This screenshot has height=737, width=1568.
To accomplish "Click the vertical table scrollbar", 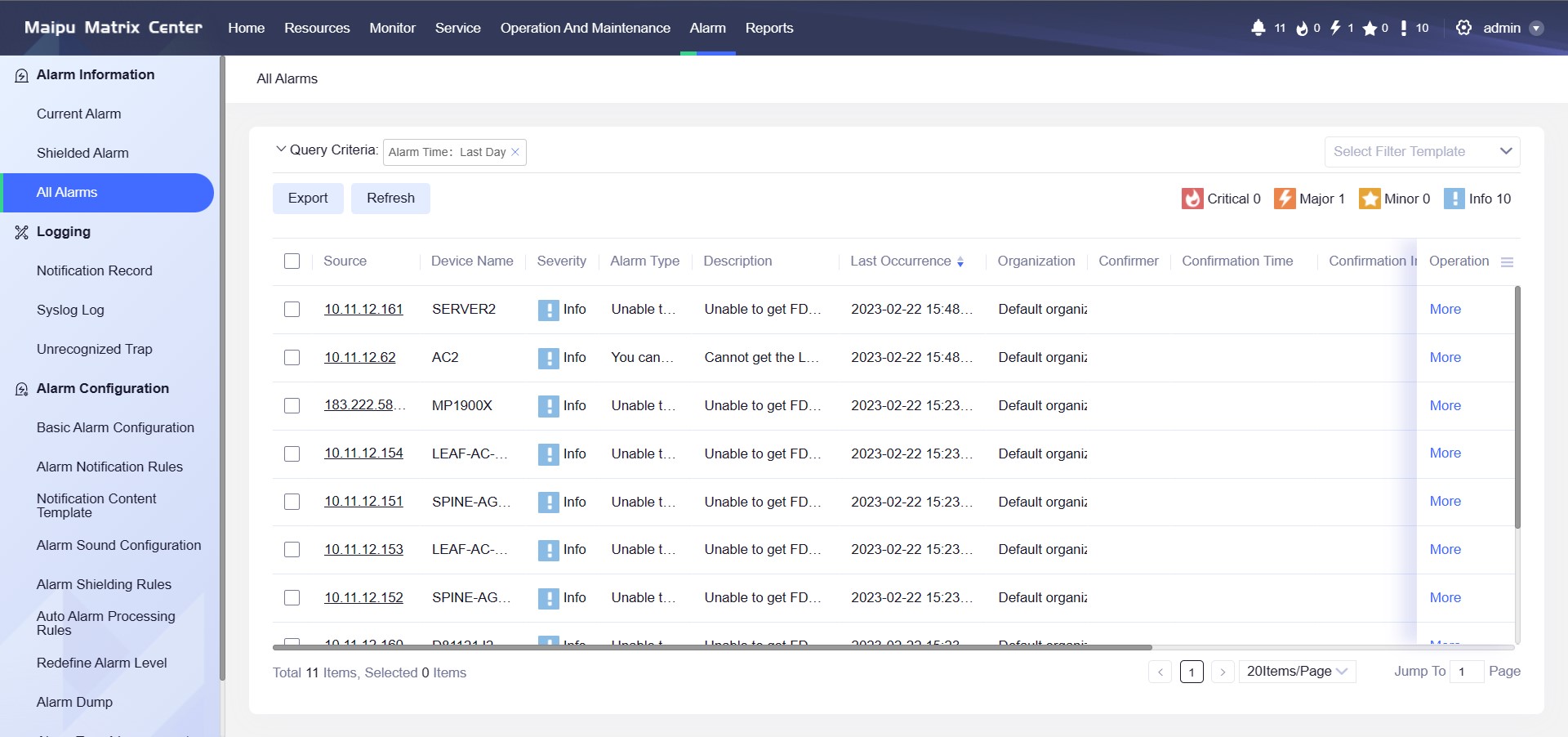I will tap(1517, 407).
